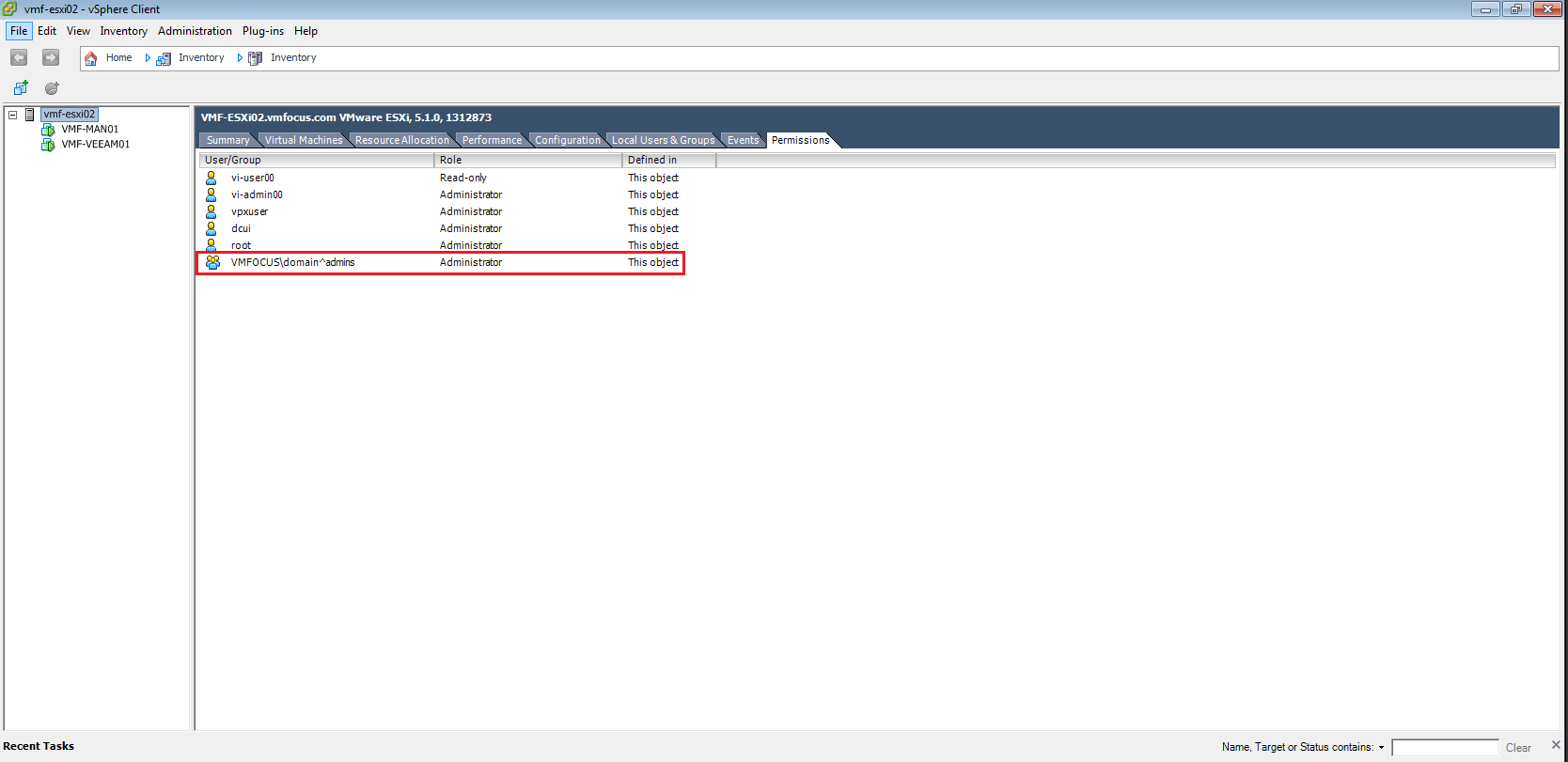Click the Recent Tasks filter text field
This screenshot has width=1568, height=762.
coord(1445,748)
